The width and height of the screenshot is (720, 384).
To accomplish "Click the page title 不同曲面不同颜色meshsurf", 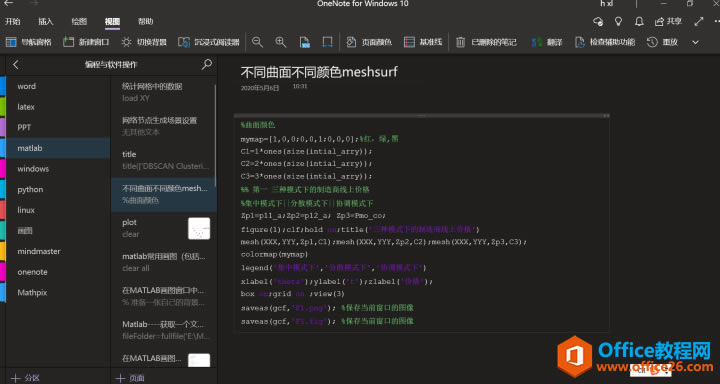I will (x=319, y=72).
